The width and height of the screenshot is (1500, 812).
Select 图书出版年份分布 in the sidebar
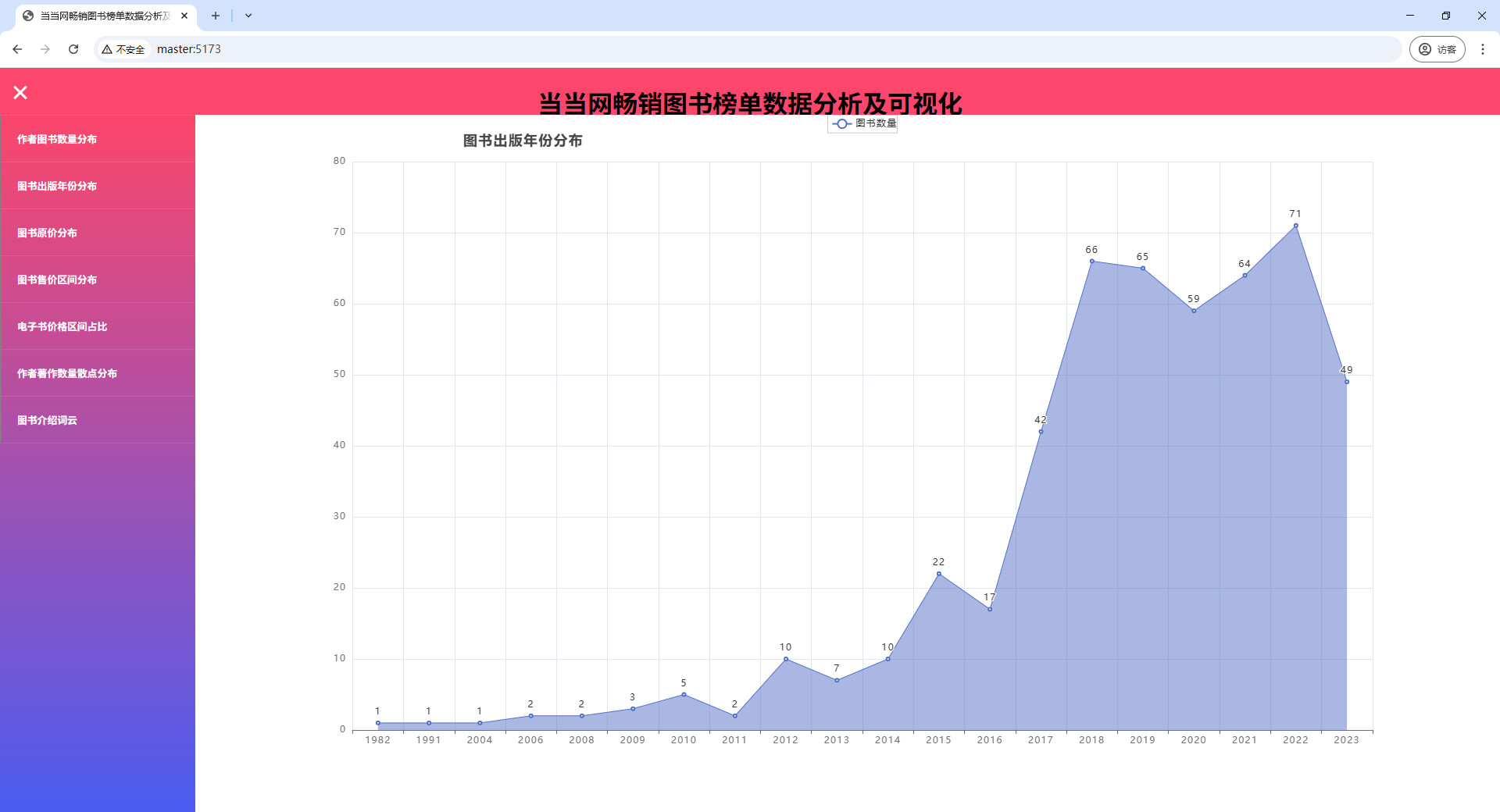98,186
